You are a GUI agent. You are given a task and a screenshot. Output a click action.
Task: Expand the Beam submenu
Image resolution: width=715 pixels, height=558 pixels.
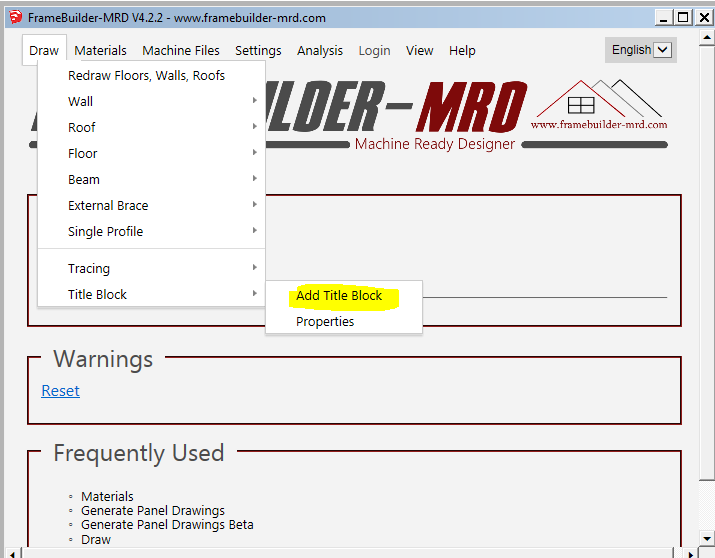151,179
